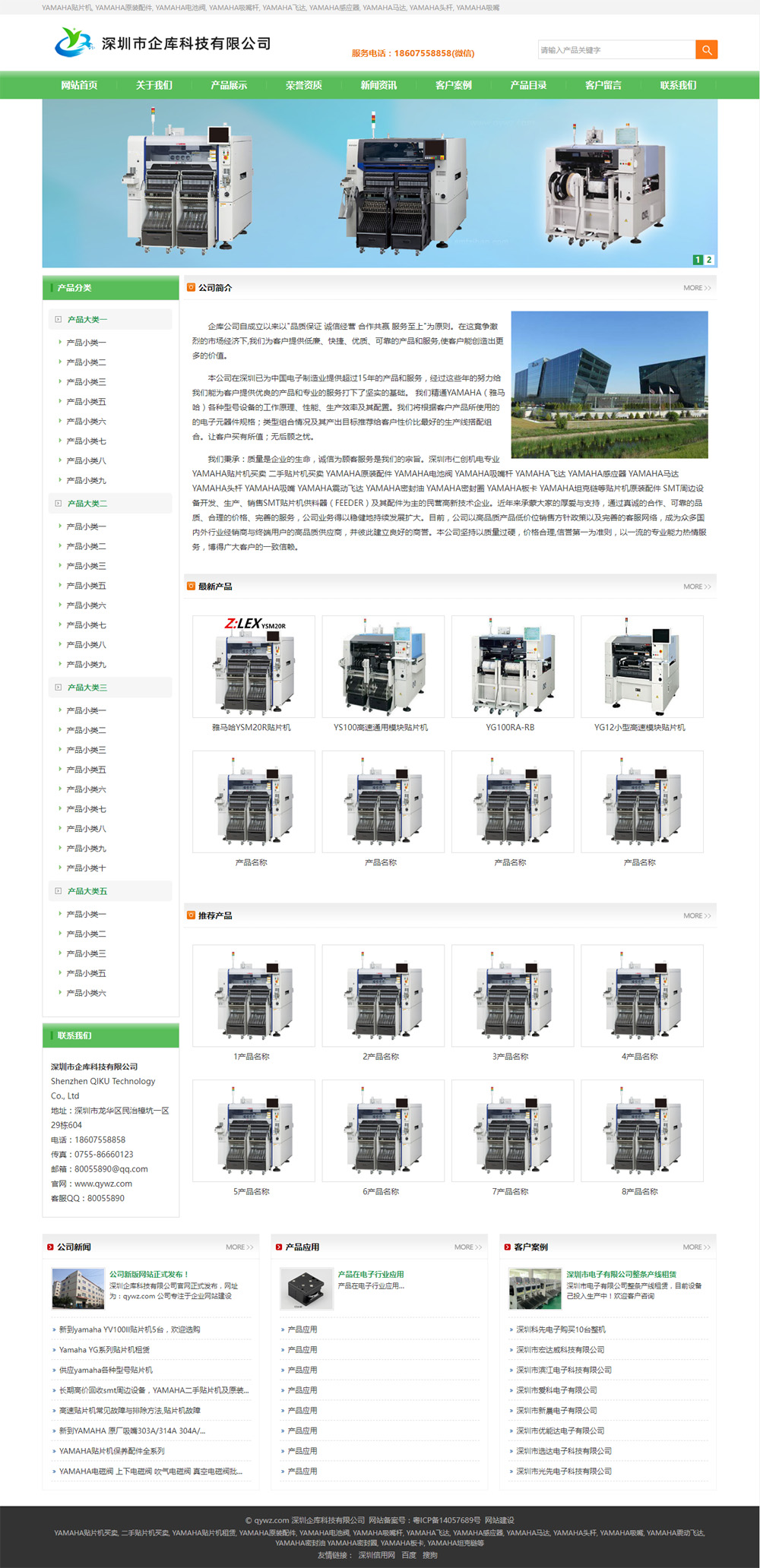
Task: Open case 深圳市优能达电子有限公司
Action: 560,1430
